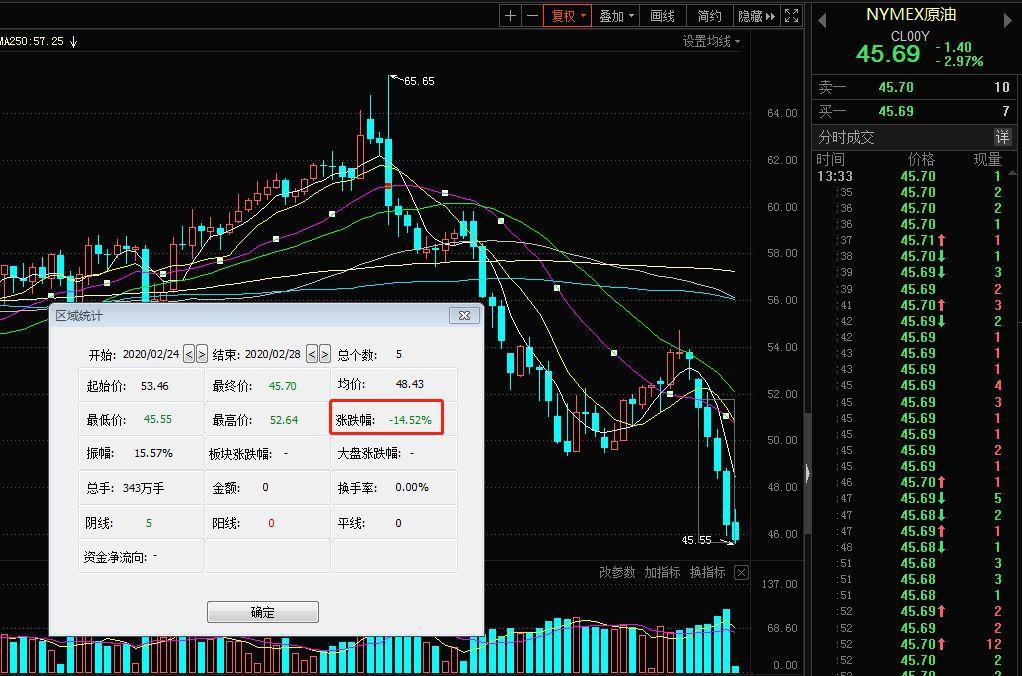Go to previous instrument with left arrow beside NYMEX原油
Screen dimensions: 1022x676
822,21
